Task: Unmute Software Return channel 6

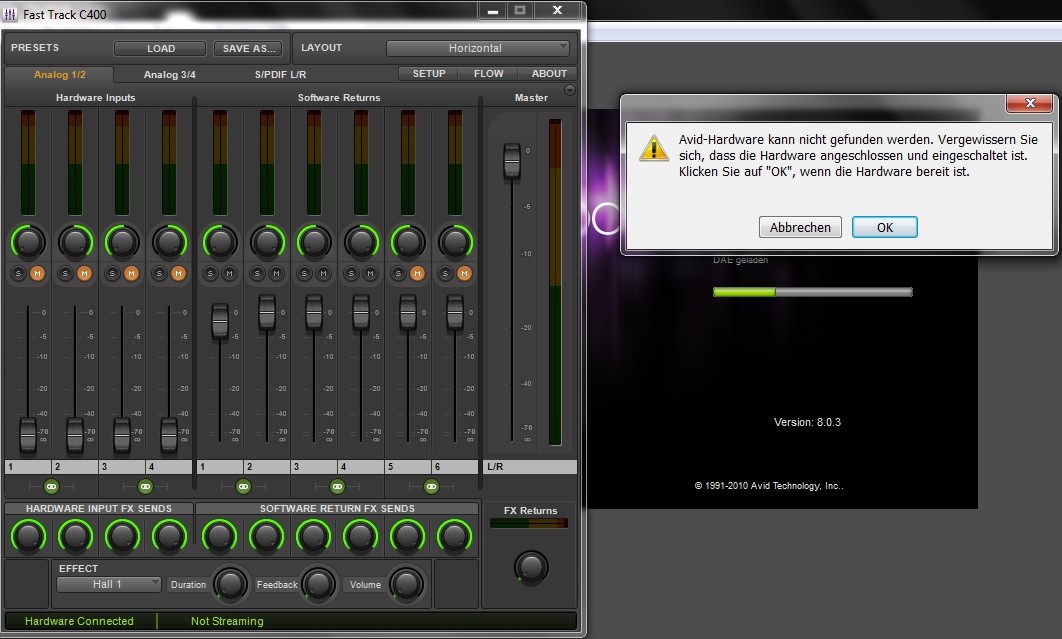Action: point(464,273)
